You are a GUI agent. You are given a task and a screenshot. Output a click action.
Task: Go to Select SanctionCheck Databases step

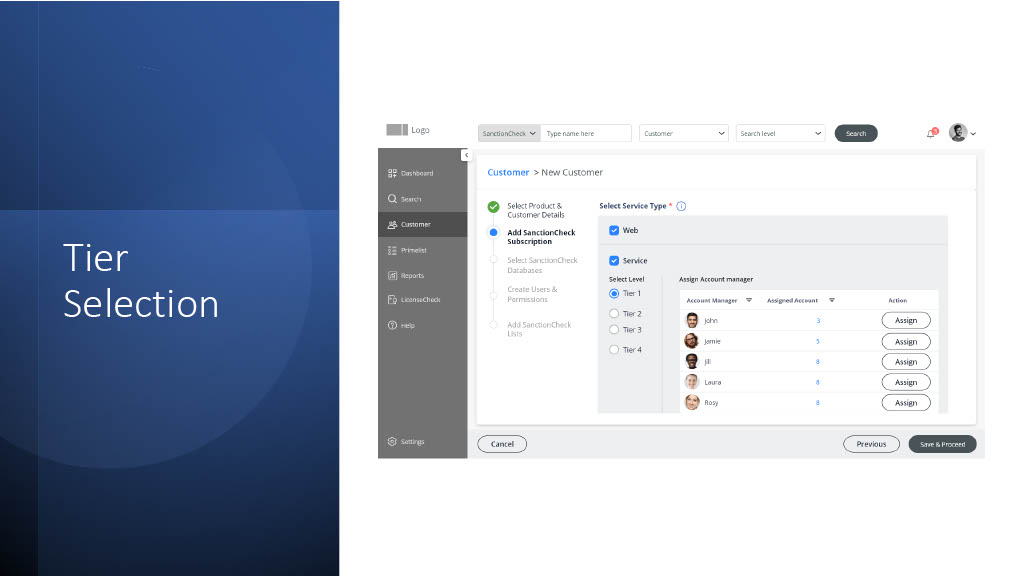coord(542,265)
